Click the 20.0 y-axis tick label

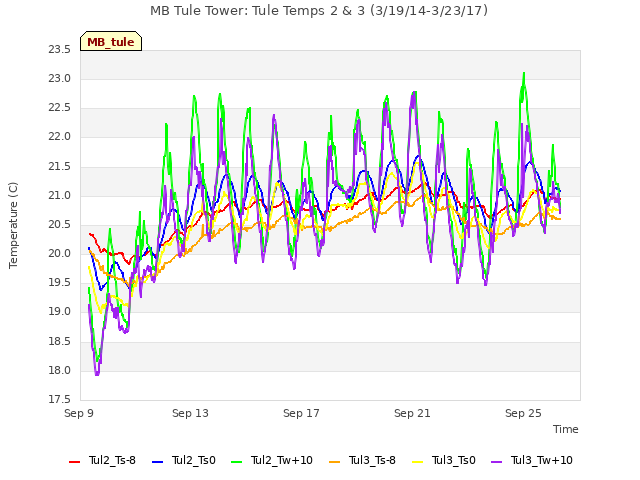click(x=60, y=253)
